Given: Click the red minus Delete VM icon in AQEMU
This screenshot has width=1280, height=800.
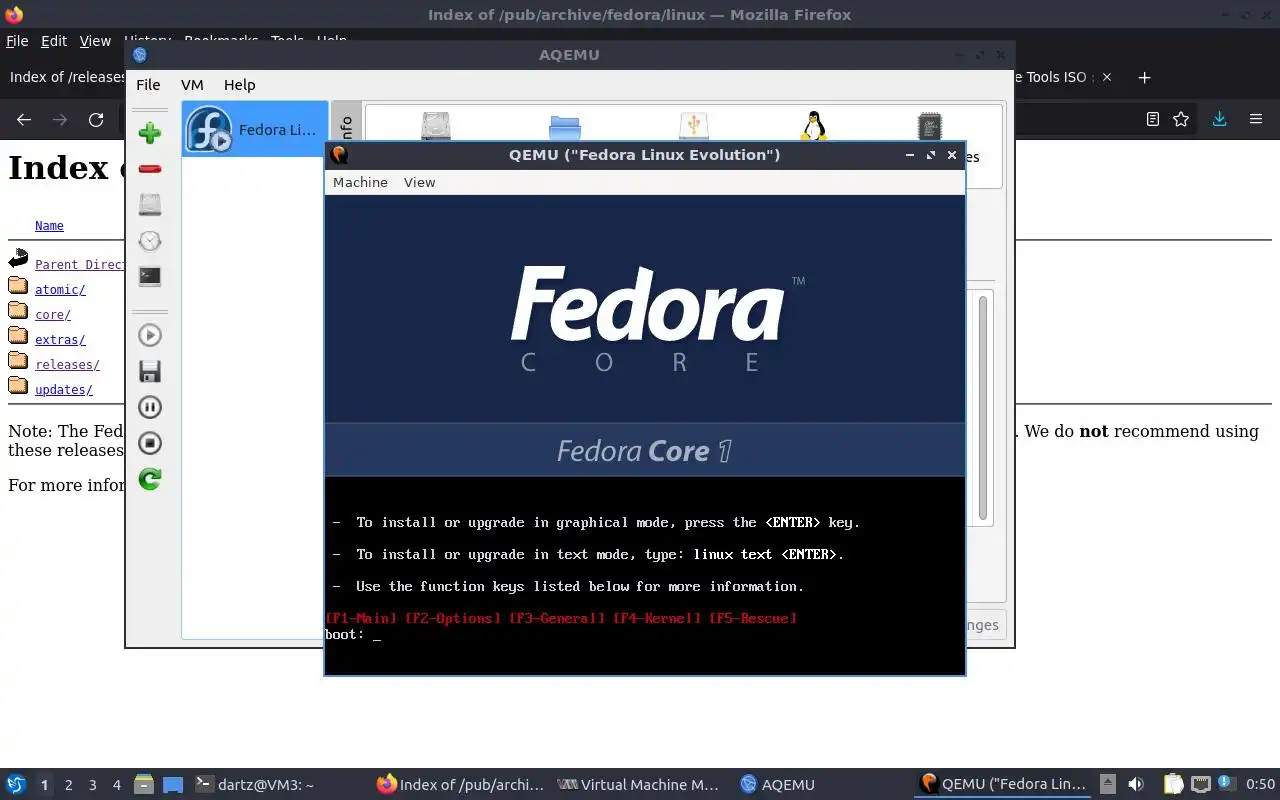Looking at the screenshot, I should (x=150, y=169).
